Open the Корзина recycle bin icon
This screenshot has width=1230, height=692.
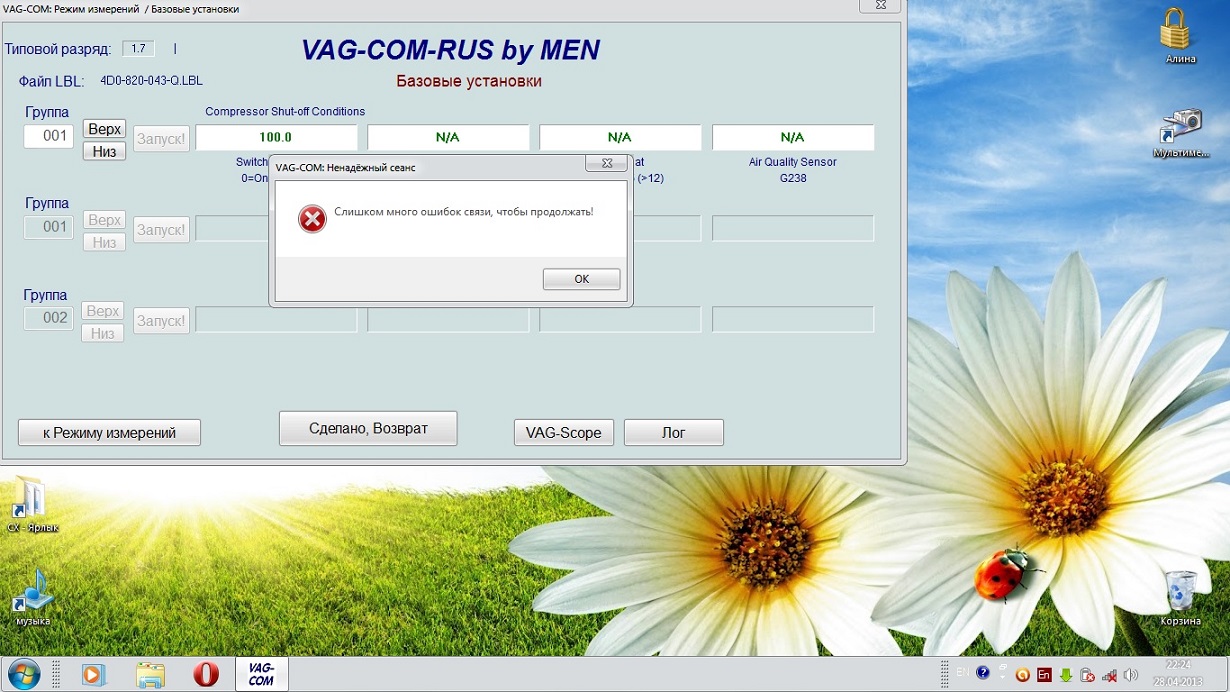point(1181,597)
